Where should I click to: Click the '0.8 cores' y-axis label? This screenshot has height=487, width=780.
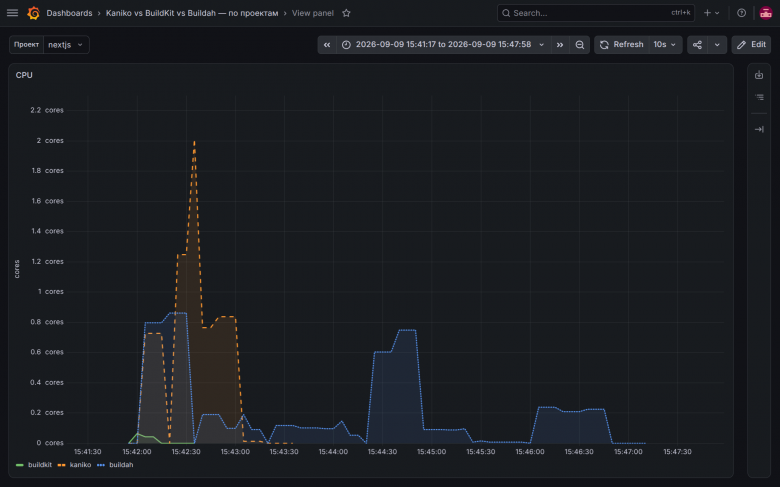click(47, 322)
